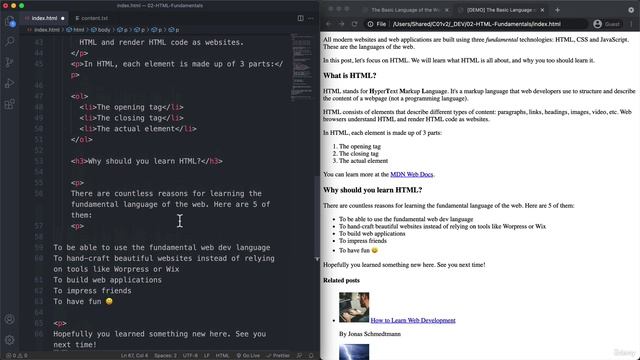Viewport: 640px width, 360px height.
Task: Click the laptop post thumbnail image
Action: pyautogui.click(x=354, y=307)
